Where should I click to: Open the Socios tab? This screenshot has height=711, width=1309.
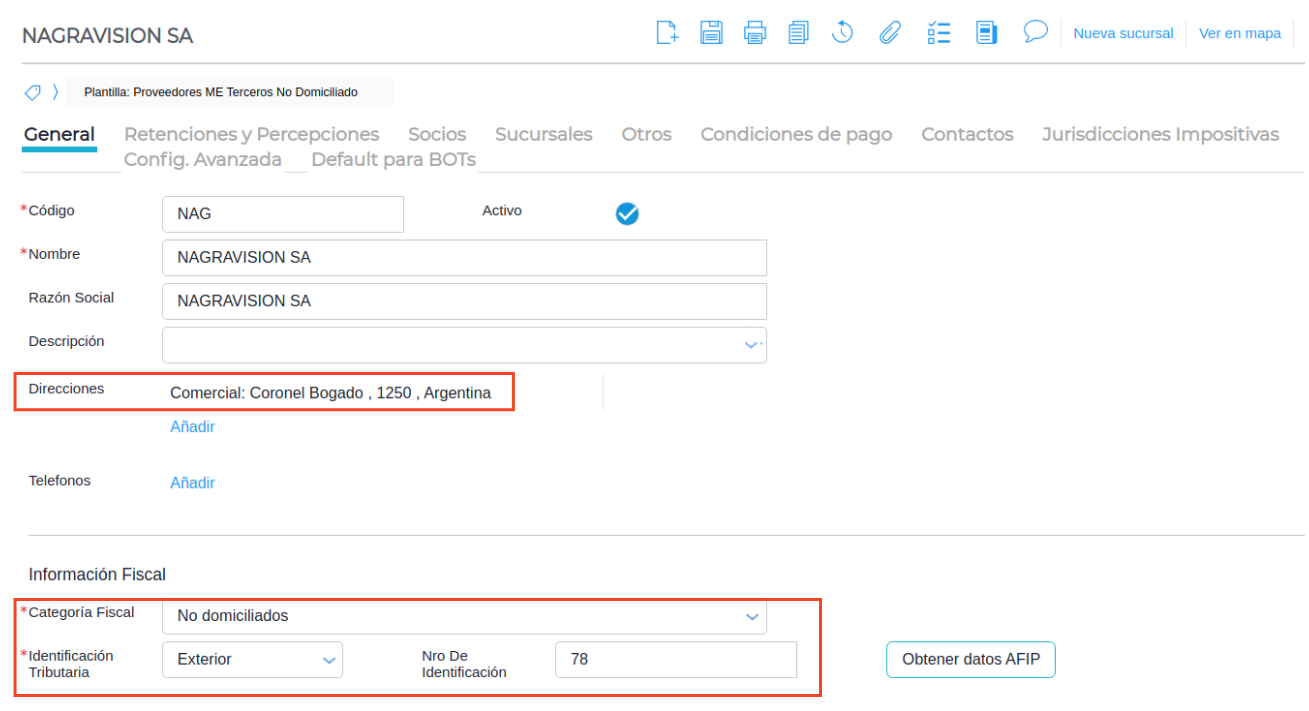tap(437, 134)
